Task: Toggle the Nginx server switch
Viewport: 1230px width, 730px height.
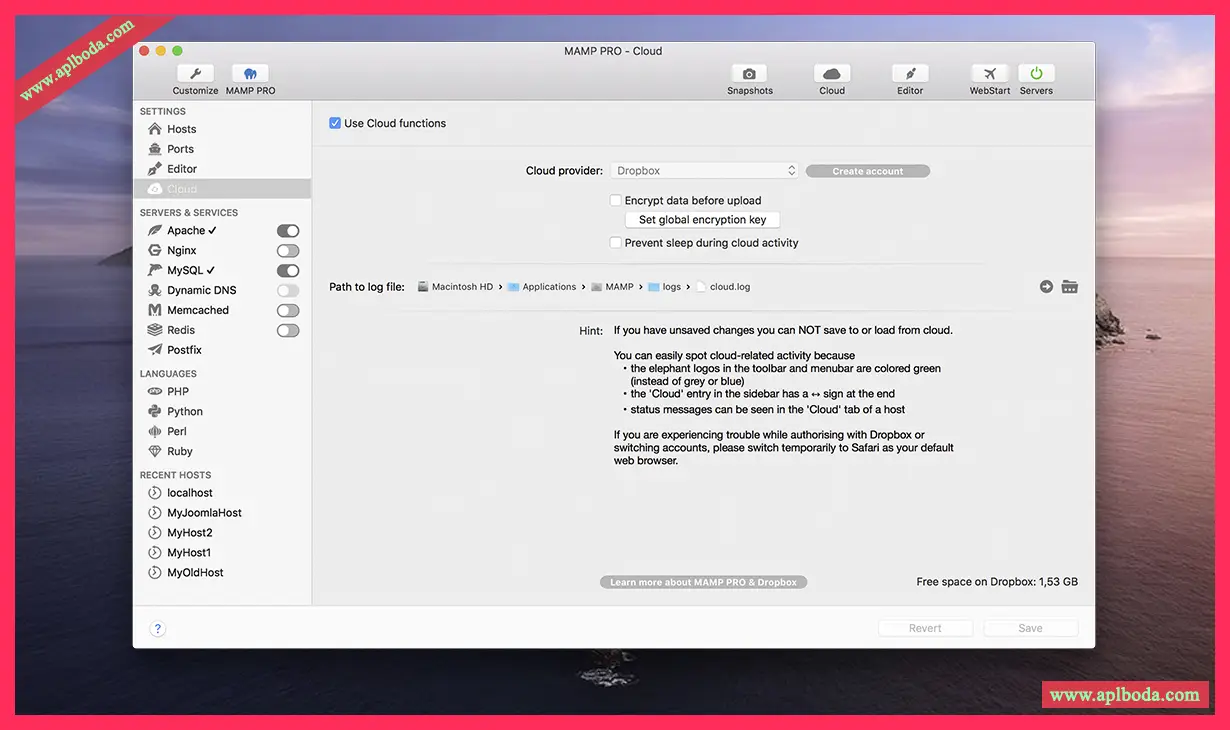Action: point(288,251)
